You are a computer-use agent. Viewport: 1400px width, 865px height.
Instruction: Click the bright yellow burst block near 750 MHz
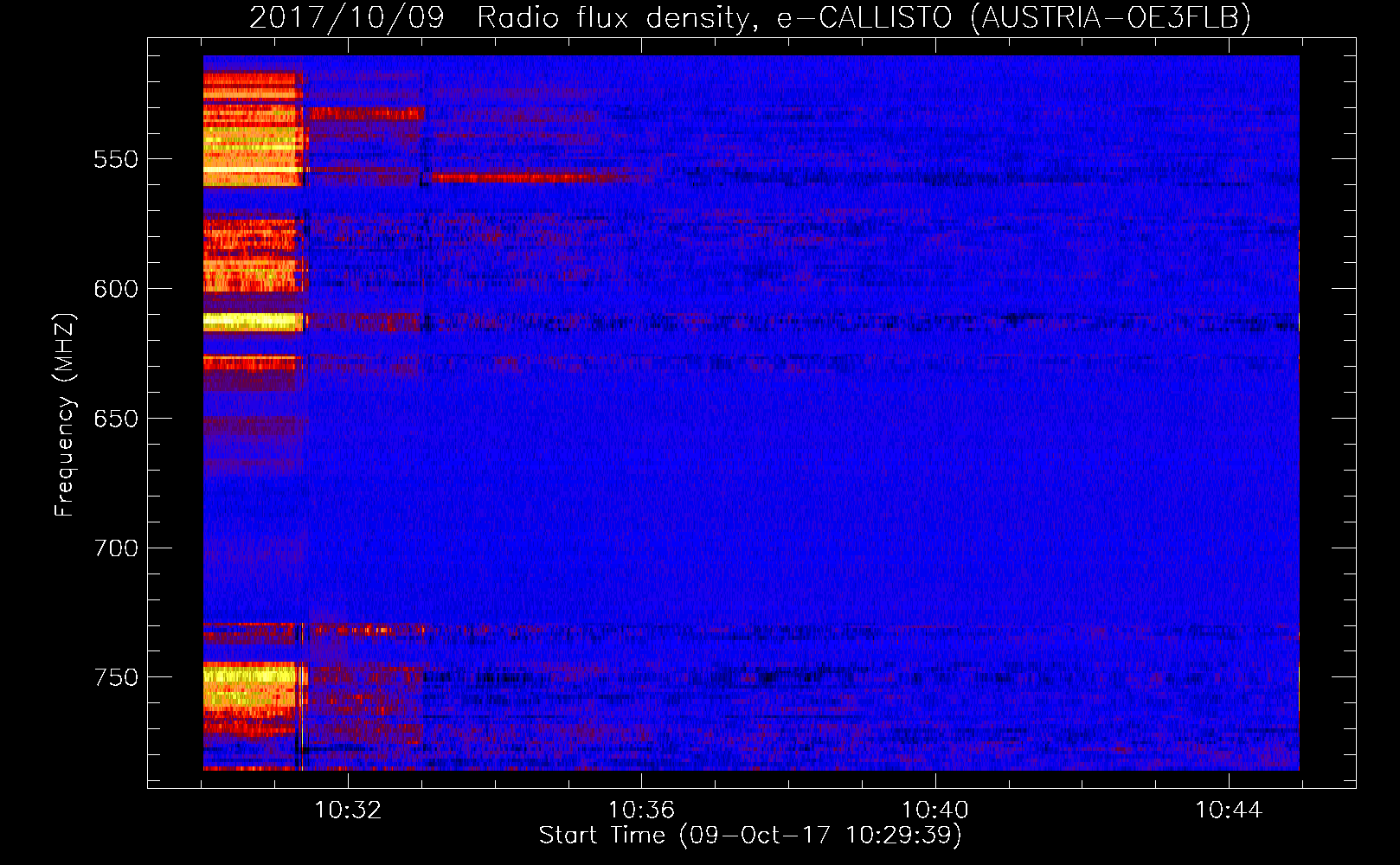point(251,685)
